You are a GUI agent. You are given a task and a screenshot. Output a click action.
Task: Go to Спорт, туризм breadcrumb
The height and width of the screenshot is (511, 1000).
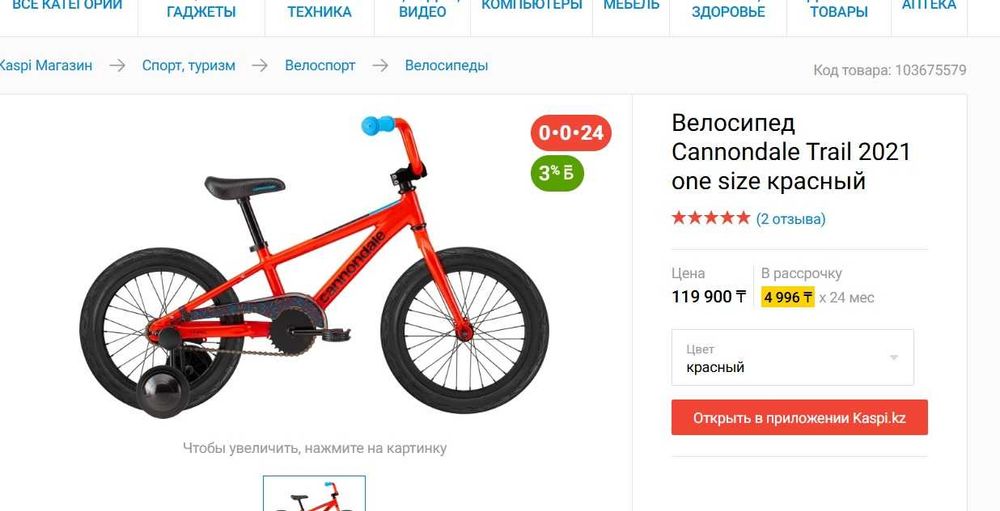(x=188, y=65)
